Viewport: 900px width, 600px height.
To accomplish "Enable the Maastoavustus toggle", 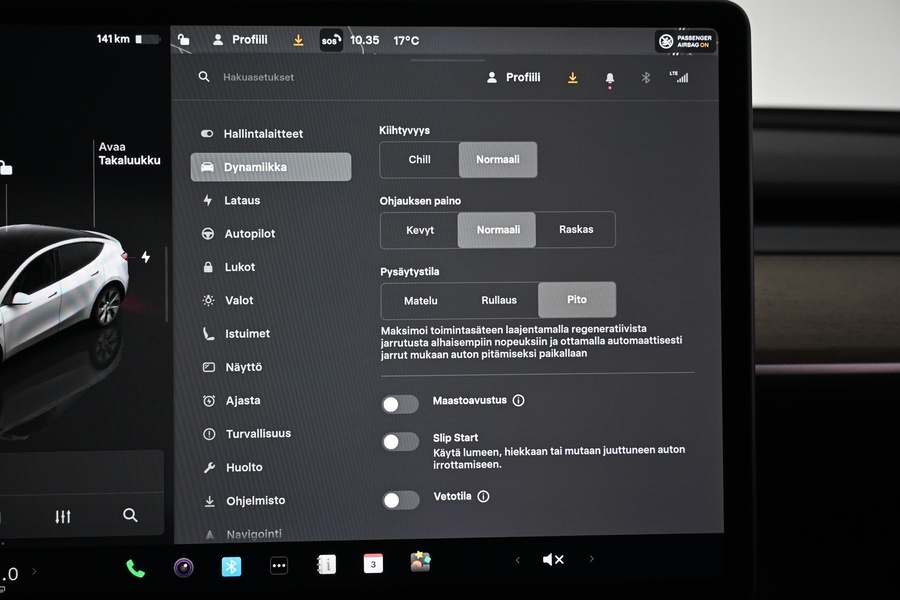I will click(x=400, y=404).
